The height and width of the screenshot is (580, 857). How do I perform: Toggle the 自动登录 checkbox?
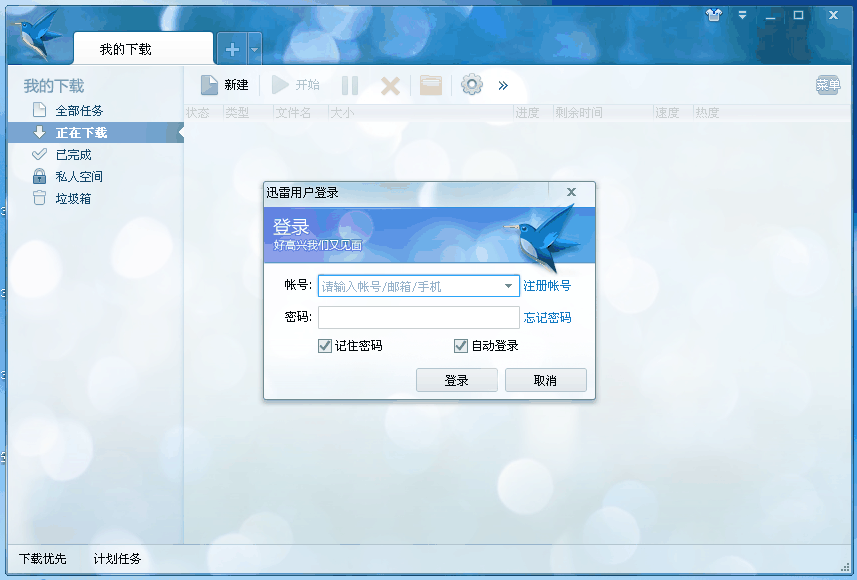461,346
